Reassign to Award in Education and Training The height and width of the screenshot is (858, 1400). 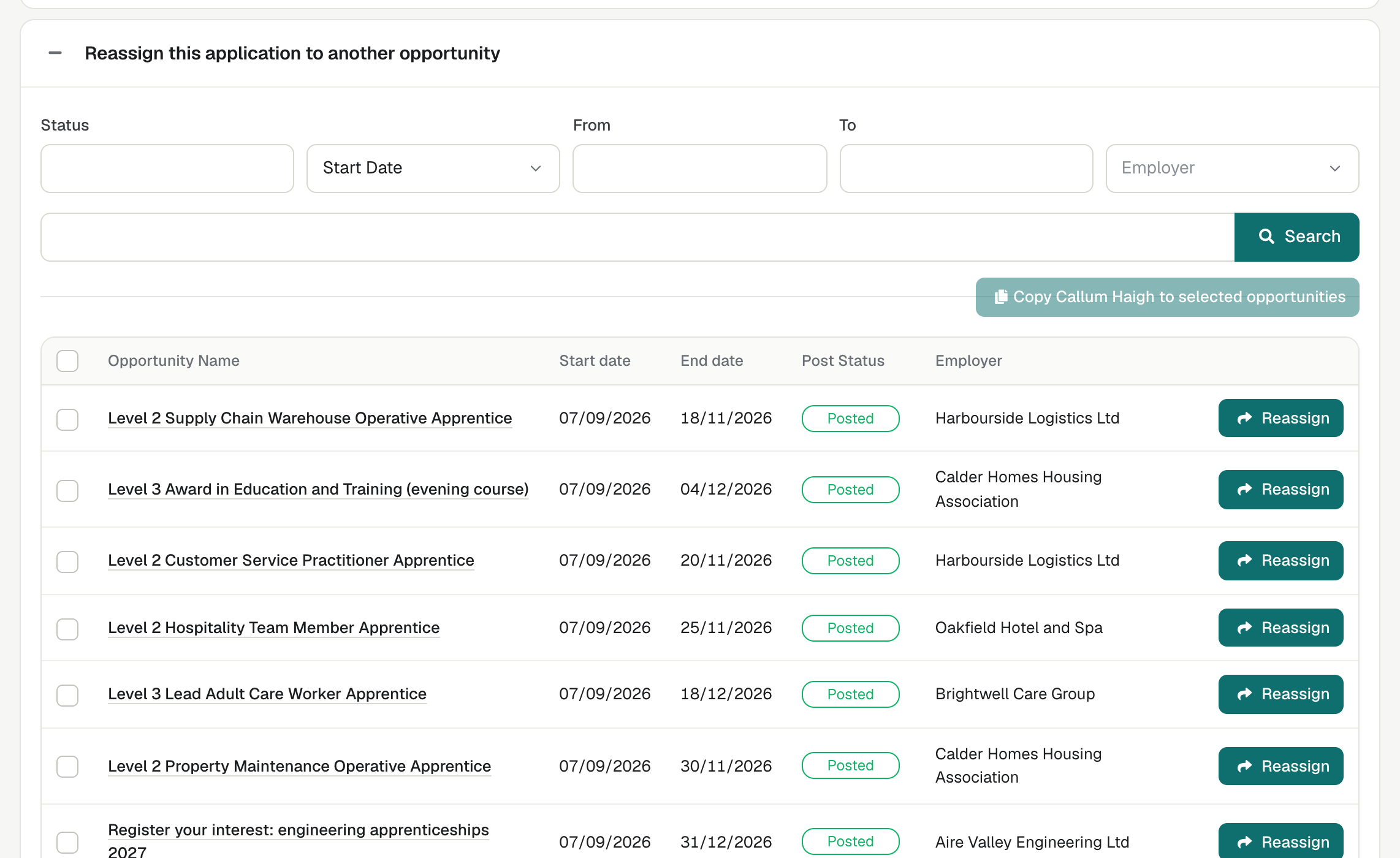pyautogui.click(x=1281, y=489)
